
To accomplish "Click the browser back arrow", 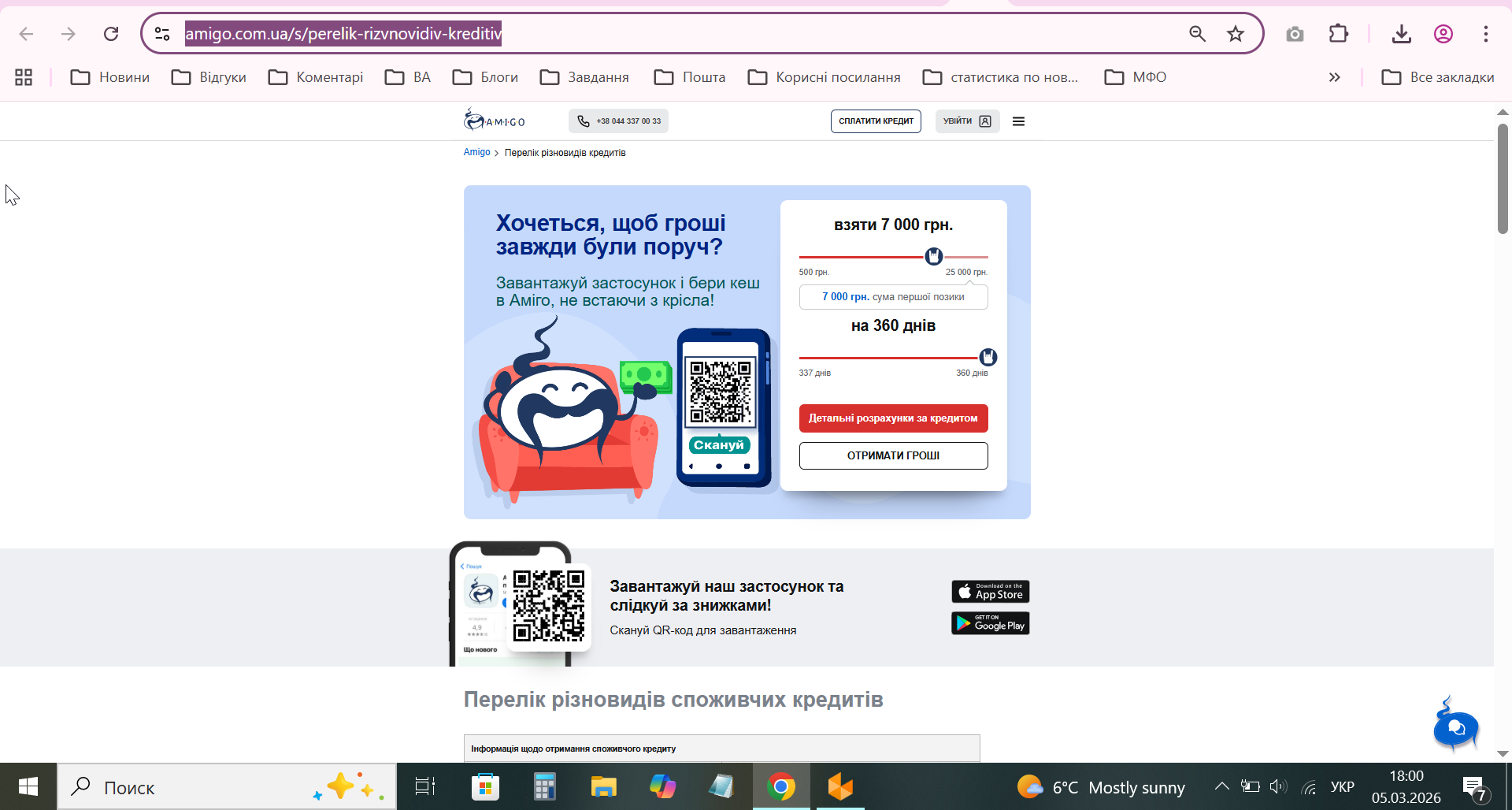I will coord(26,34).
